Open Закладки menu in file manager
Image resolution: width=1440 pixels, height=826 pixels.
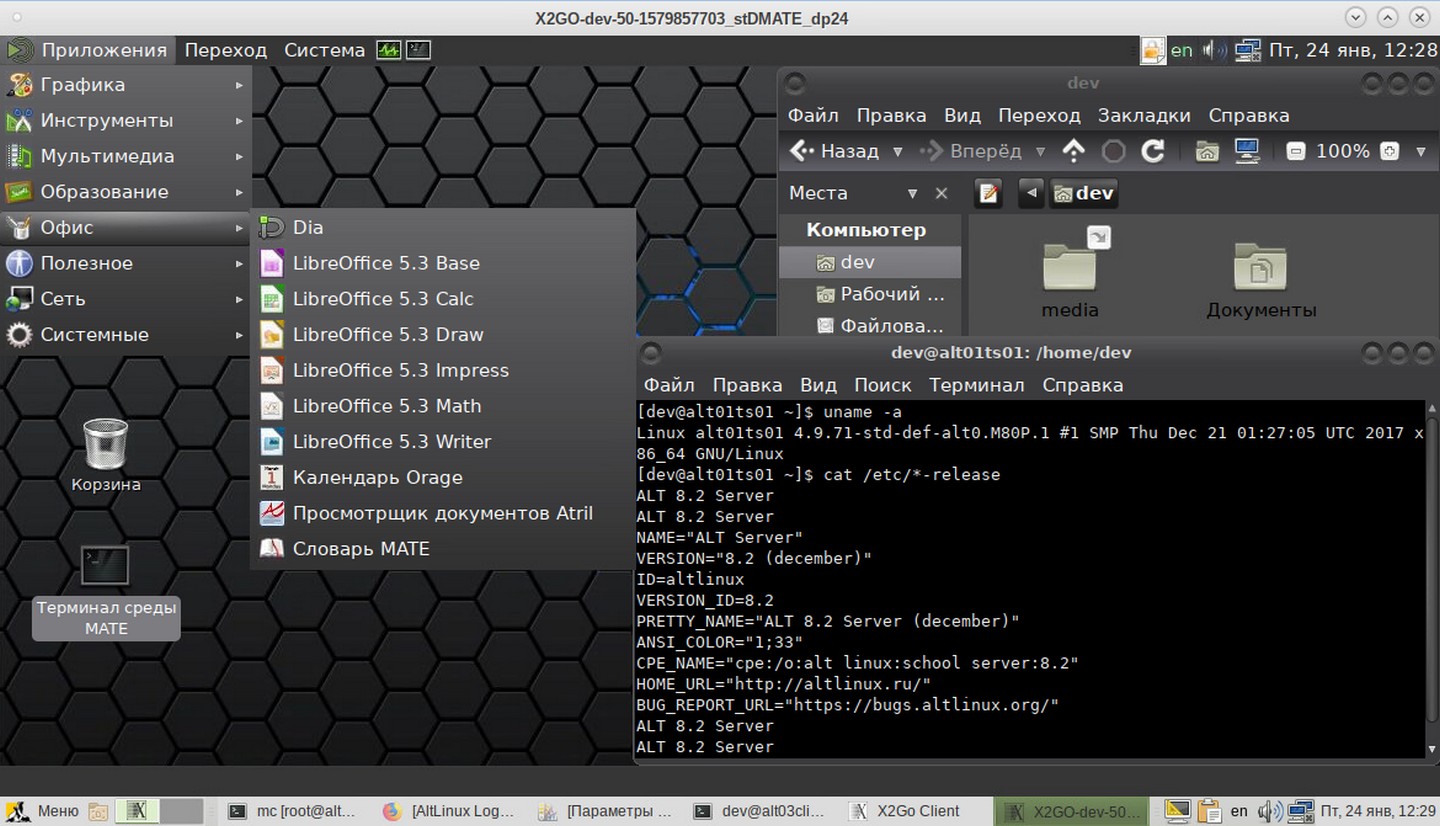pyautogui.click(x=1144, y=115)
